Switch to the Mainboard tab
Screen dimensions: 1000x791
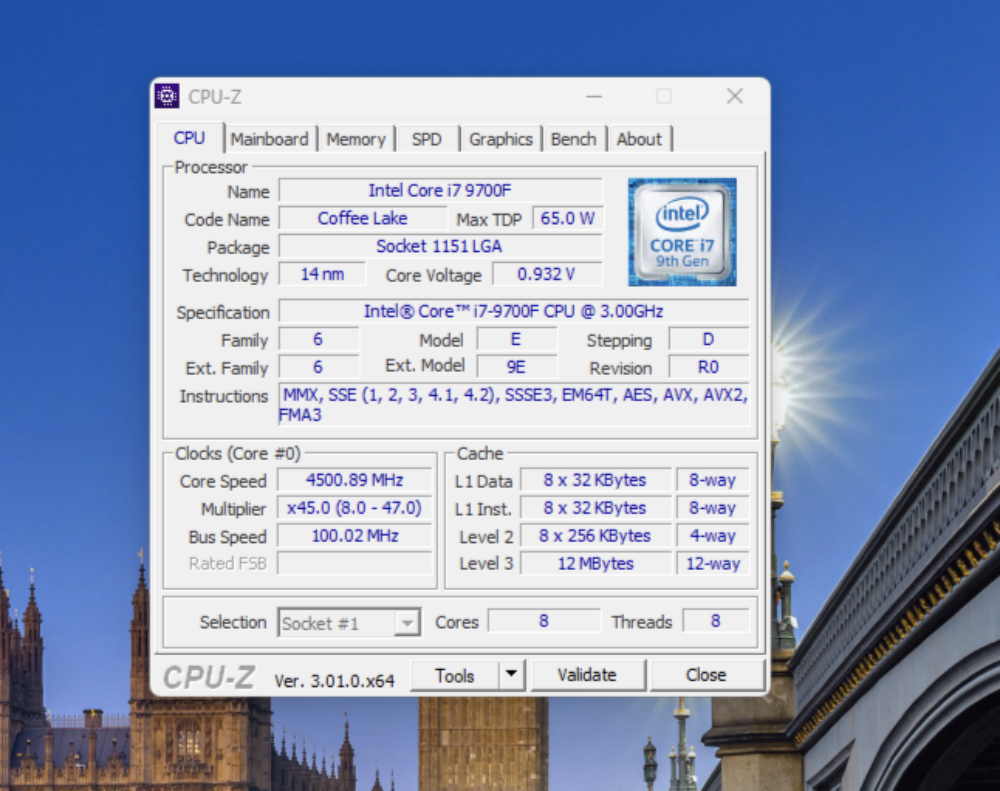[269, 139]
